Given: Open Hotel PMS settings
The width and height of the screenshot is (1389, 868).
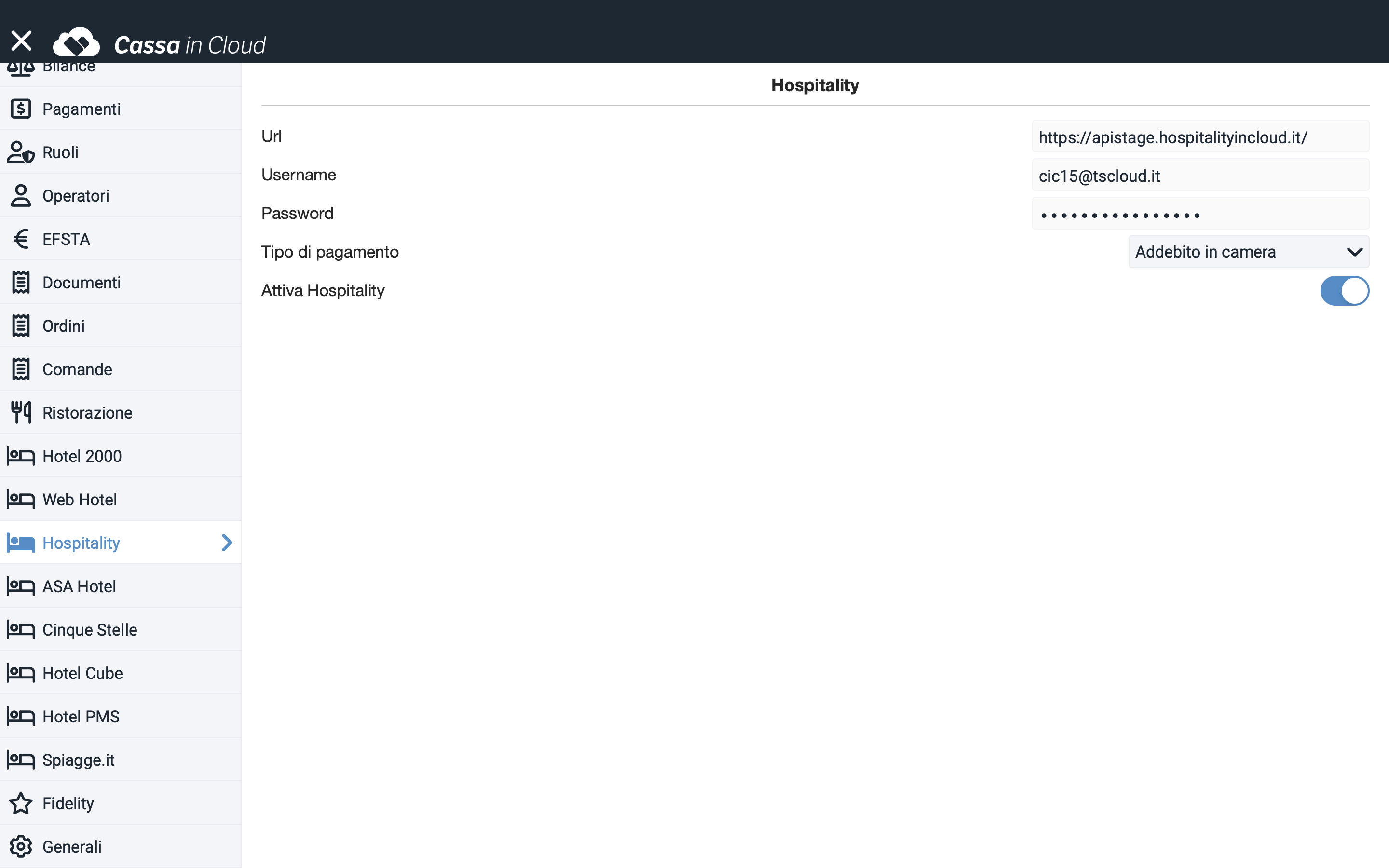Looking at the screenshot, I should point(121,717).
